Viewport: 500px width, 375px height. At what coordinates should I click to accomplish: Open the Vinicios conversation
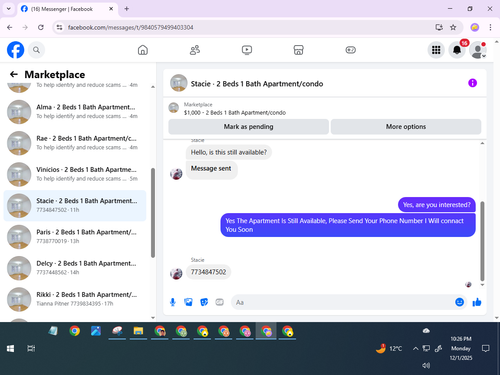tap(75, 174)
